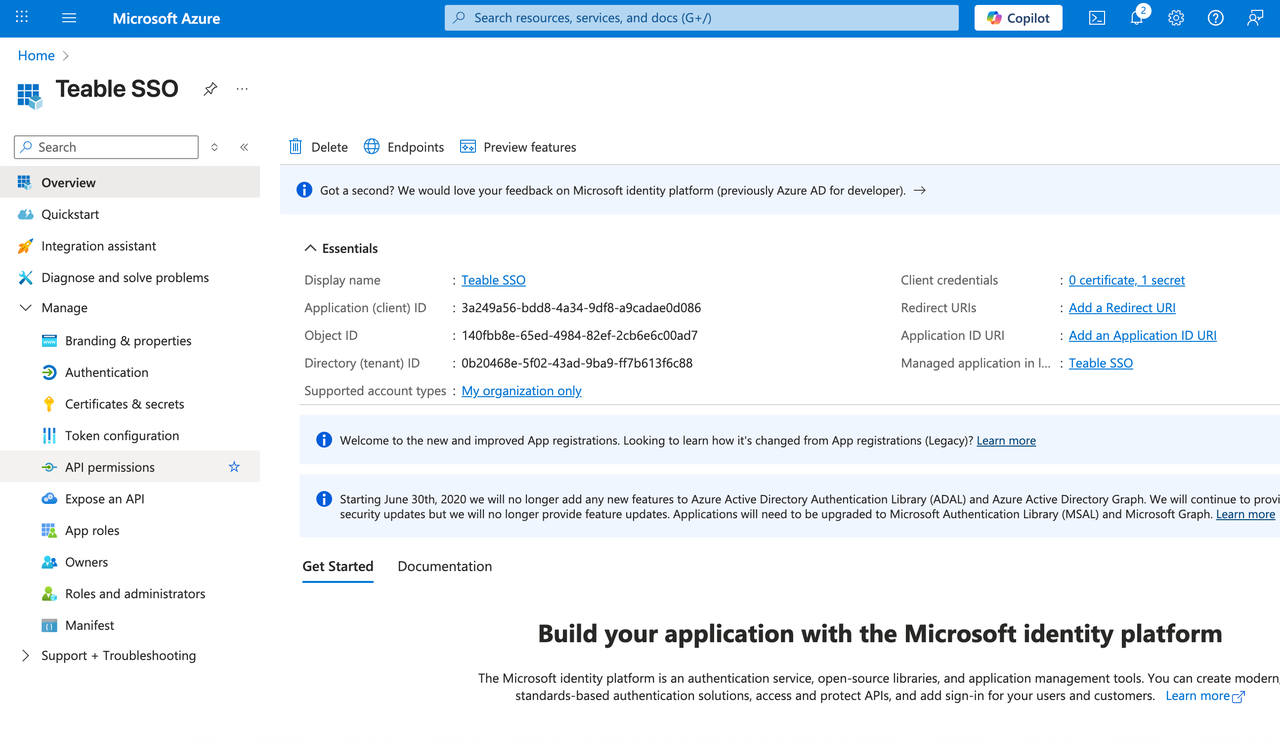Favorite API permissions with the star
The width and height of the screenshot is (1280, 741).
(234, 467)
